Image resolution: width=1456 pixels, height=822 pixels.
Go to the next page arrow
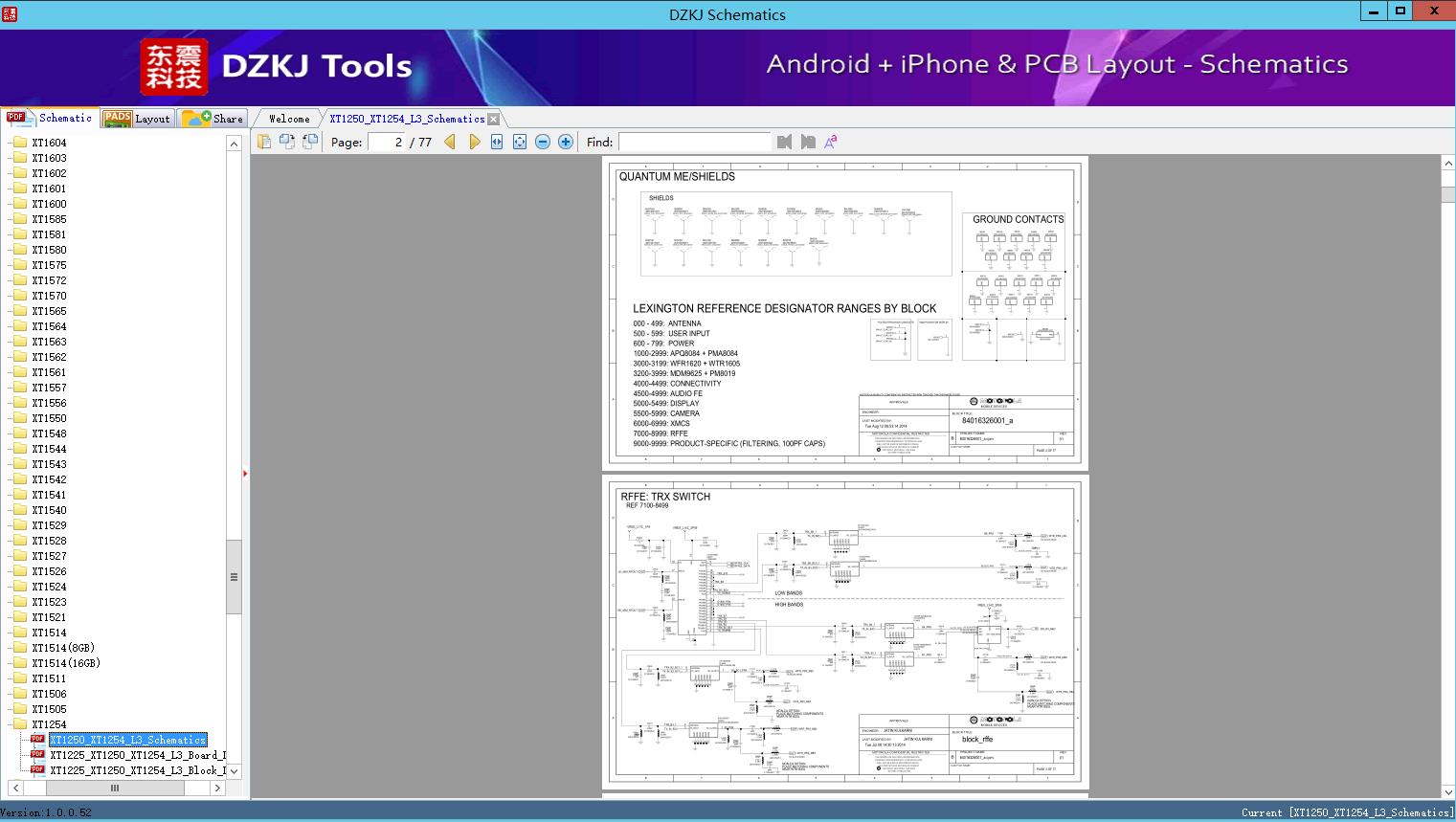[475, 142]
